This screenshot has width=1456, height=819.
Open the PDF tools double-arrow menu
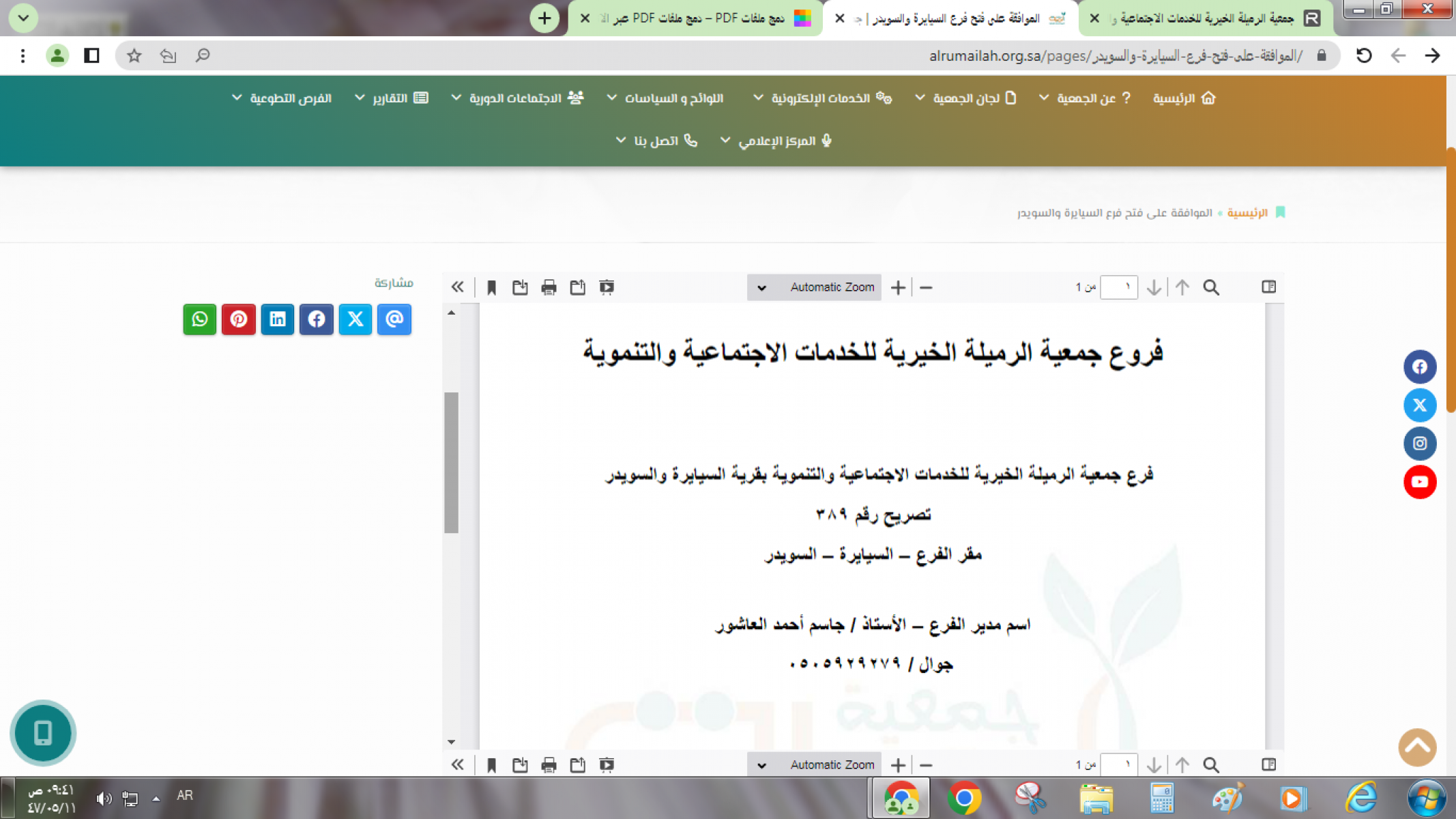tap(457, 287)
